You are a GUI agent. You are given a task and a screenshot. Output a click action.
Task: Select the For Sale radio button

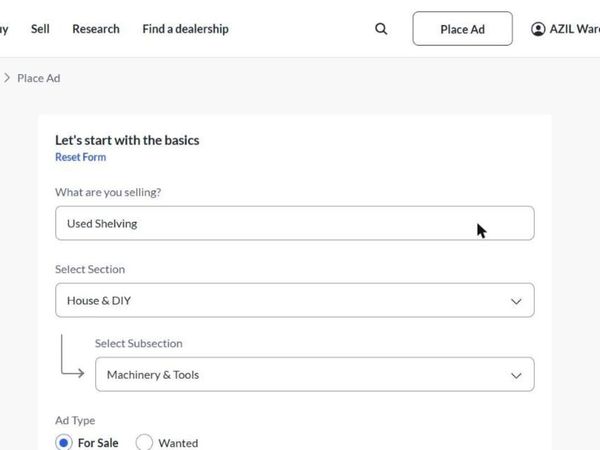pos(64,443)
